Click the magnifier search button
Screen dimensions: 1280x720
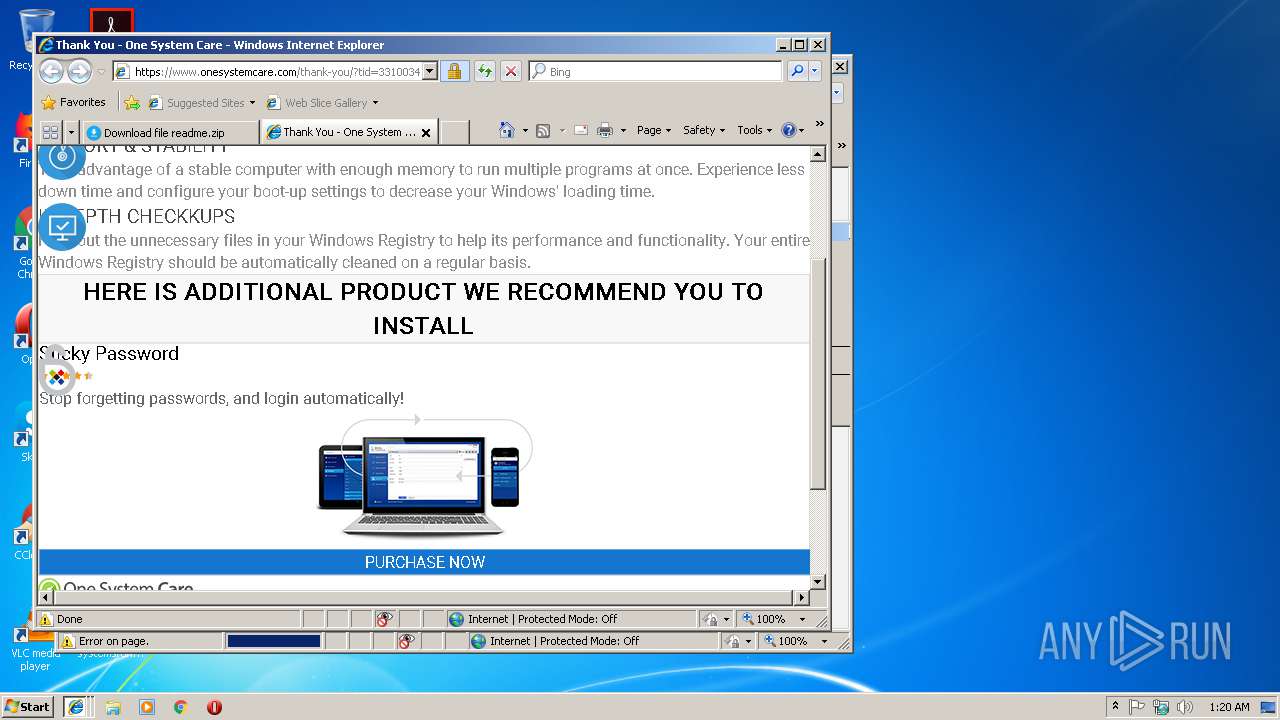click(797, 71)
